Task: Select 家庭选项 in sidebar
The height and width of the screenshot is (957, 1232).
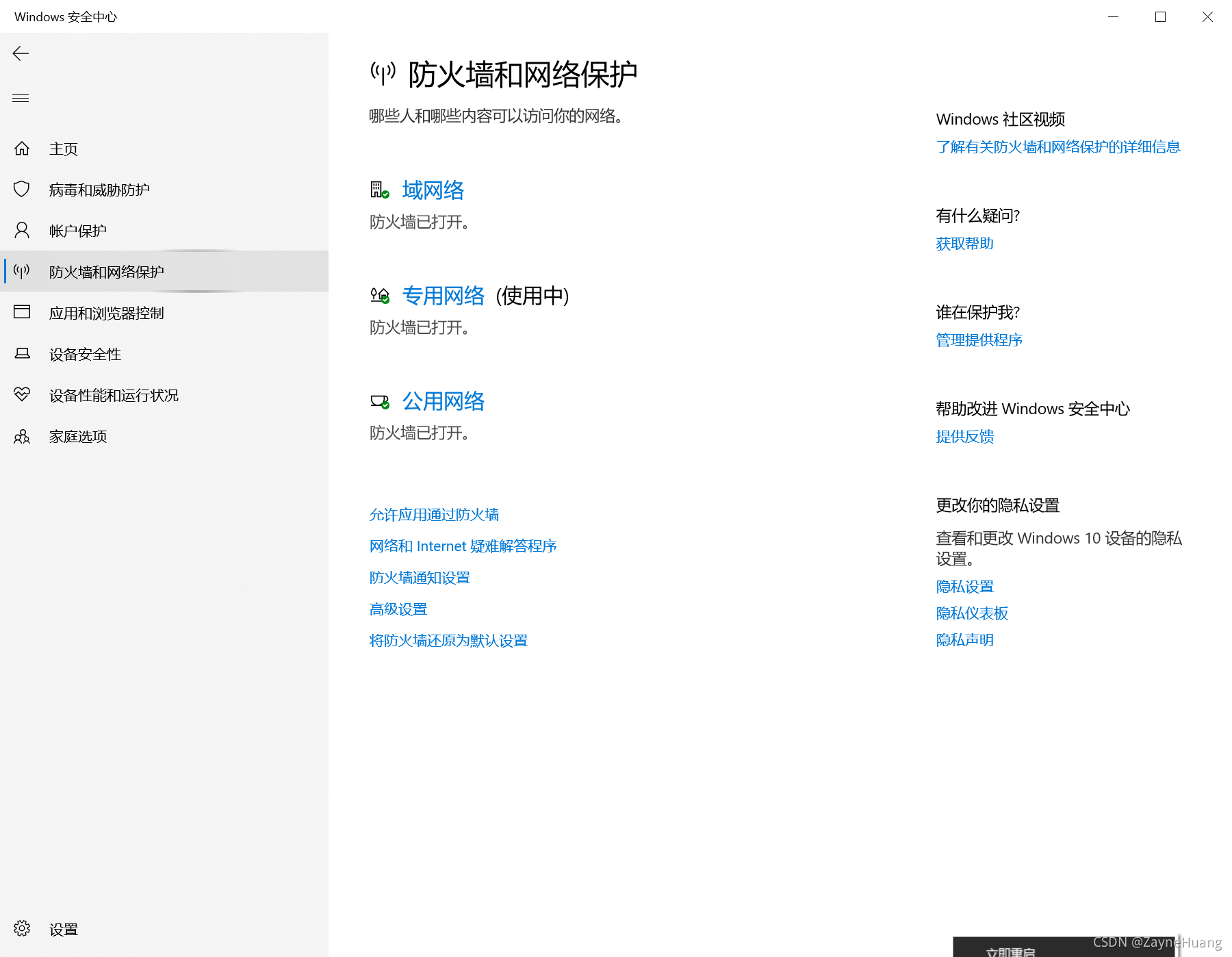Action: click(x=164, y=436)
